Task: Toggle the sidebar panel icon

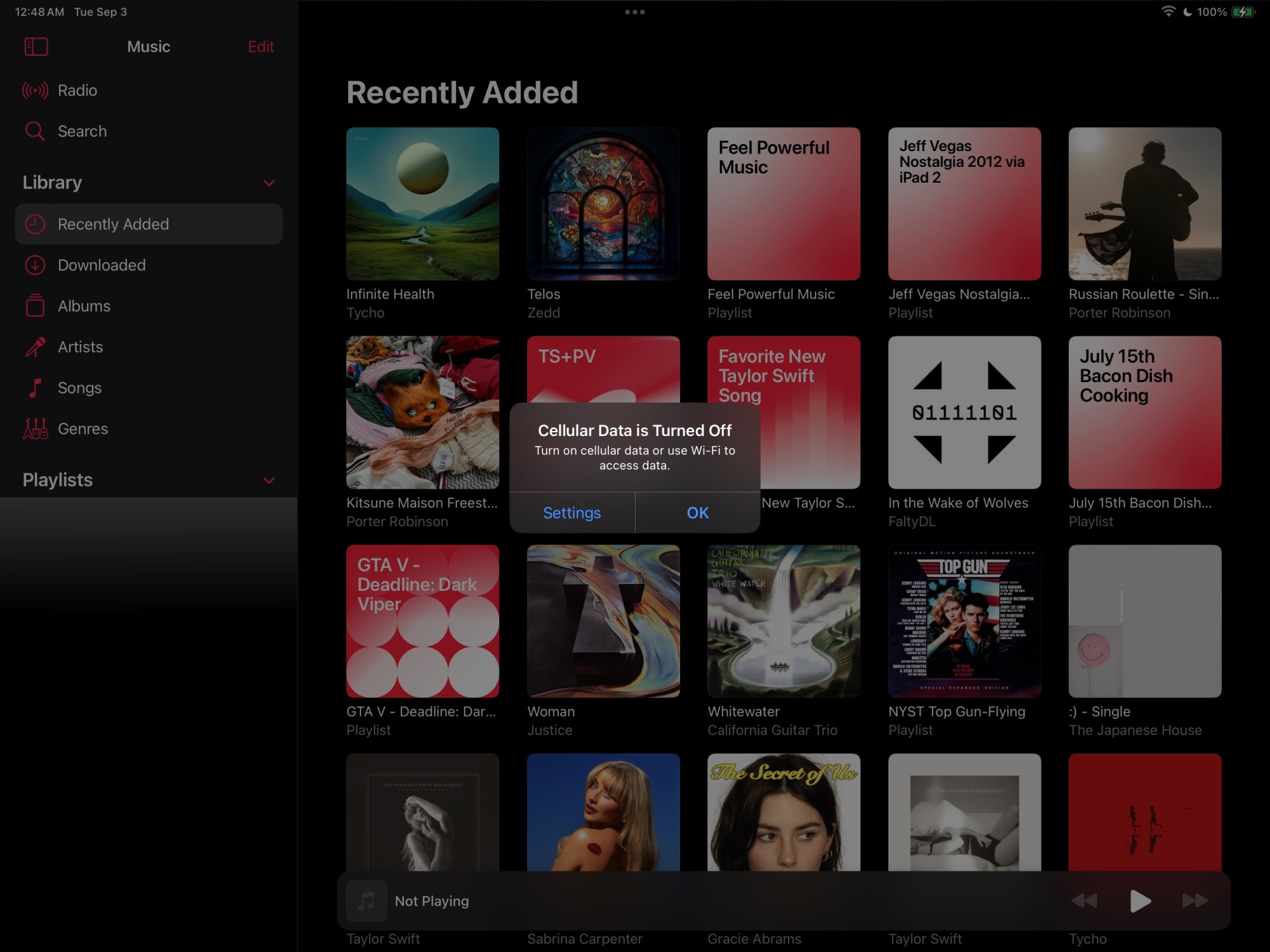Action: tap(36, 46)
